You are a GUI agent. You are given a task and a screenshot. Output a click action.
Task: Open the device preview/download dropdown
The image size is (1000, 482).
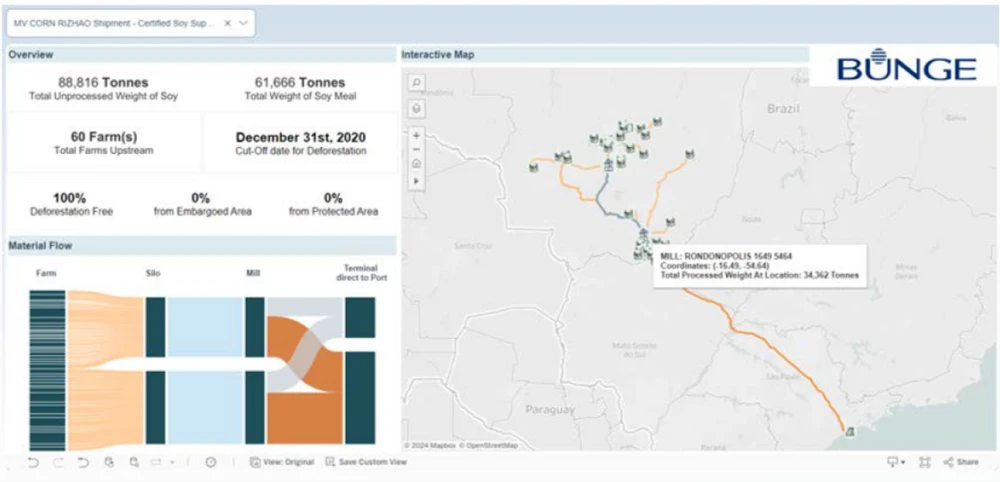895,462
